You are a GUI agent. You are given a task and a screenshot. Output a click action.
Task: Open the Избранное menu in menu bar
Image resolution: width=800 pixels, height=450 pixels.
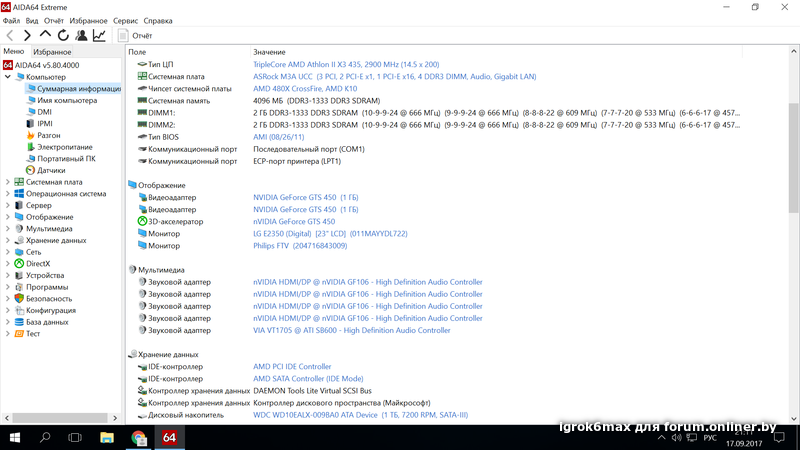point(88,21)
